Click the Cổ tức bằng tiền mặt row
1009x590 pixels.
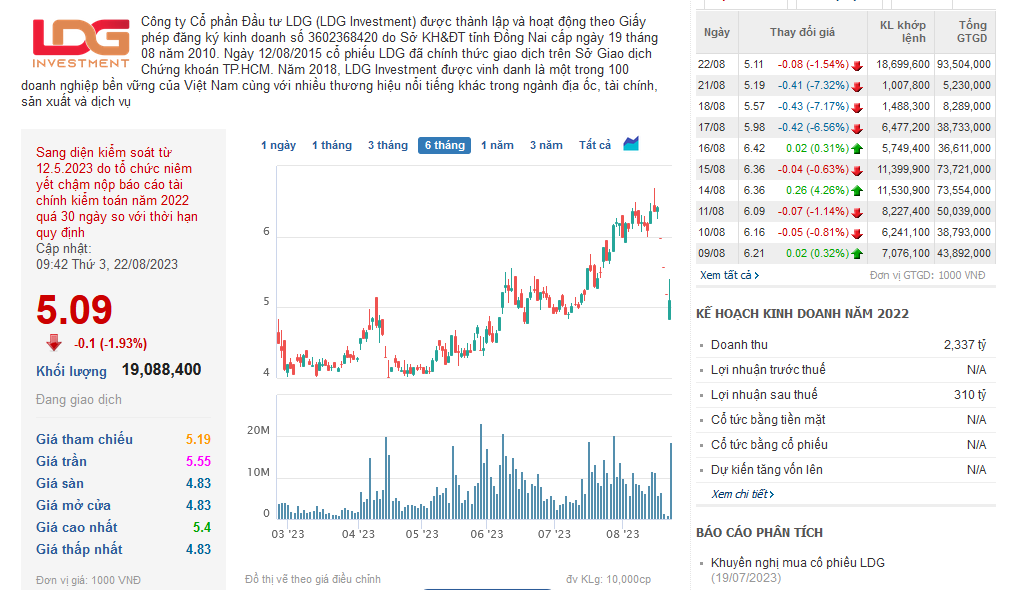pos(846,419)
